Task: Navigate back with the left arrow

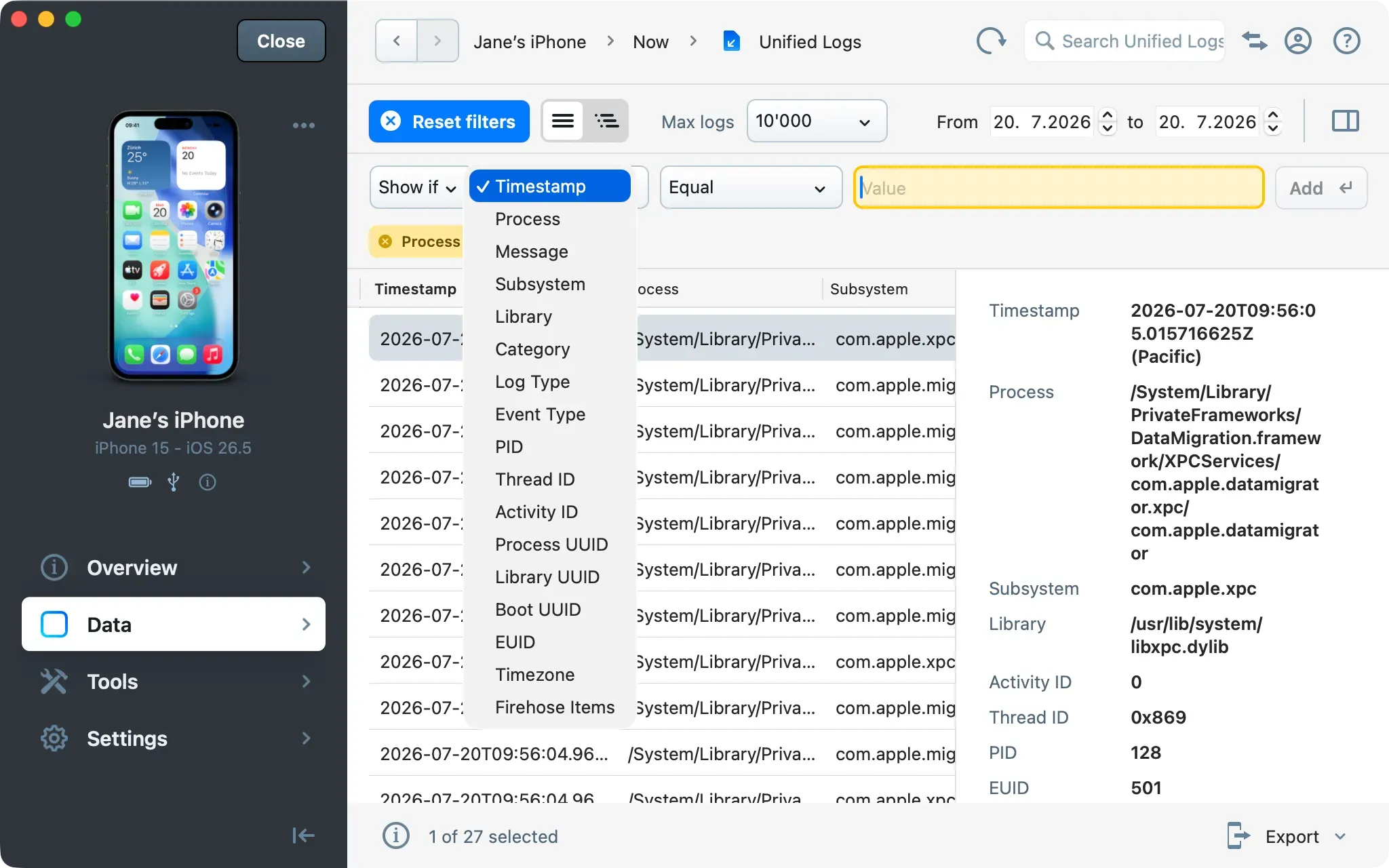Action: click(x=397, y=41)
